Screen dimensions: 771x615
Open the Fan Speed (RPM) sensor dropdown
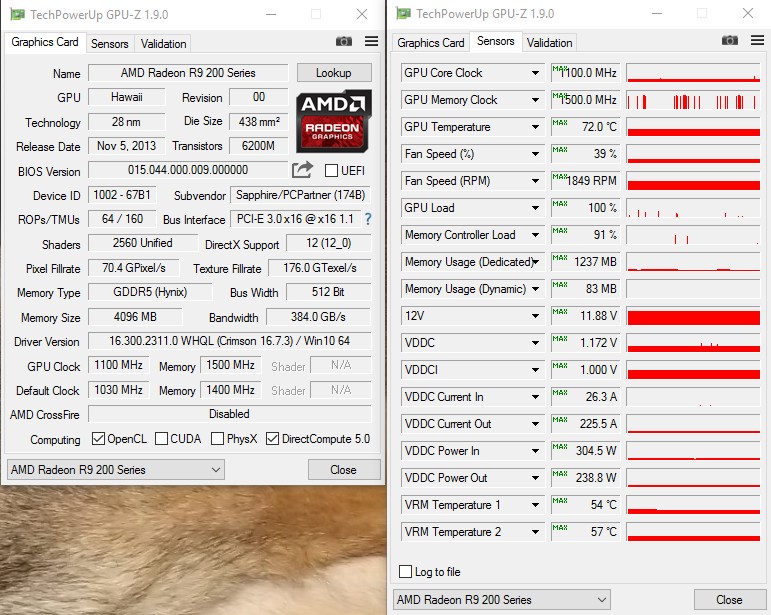pyautogui.click(x=535, y=181)
